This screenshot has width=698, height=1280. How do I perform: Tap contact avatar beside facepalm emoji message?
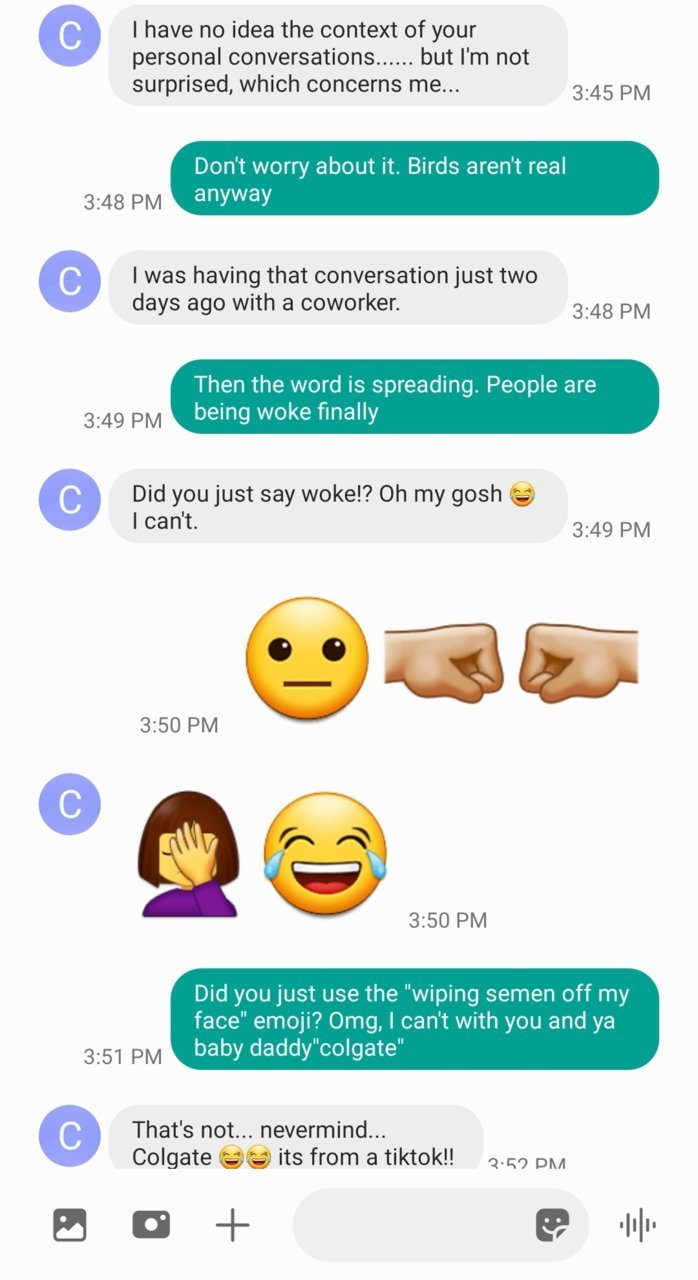click(x=69, y=804)
